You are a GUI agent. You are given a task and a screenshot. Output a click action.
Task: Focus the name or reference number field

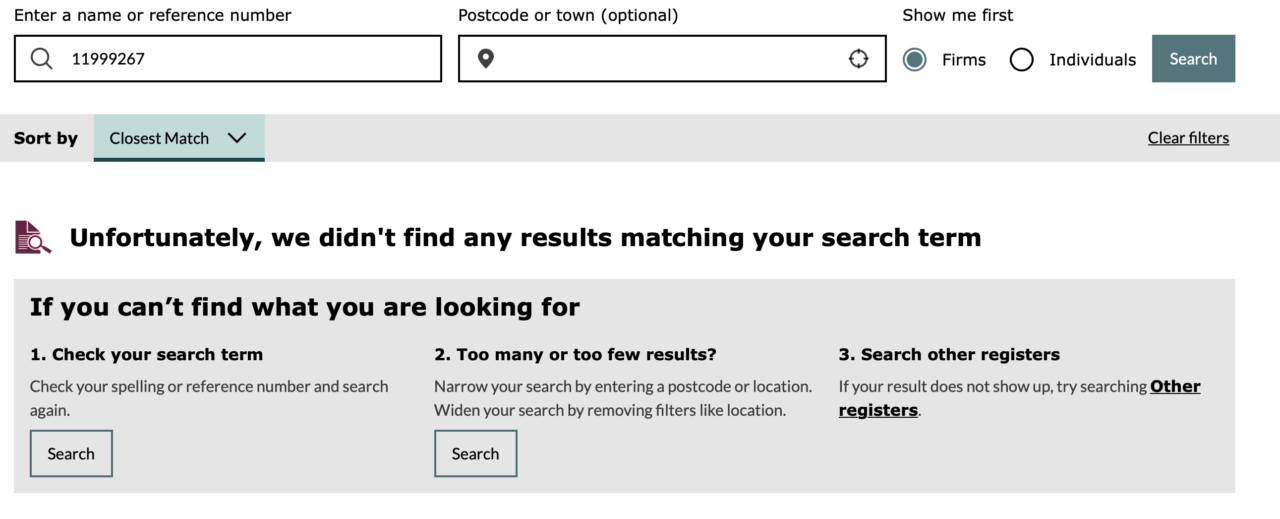tap(228, 59)
